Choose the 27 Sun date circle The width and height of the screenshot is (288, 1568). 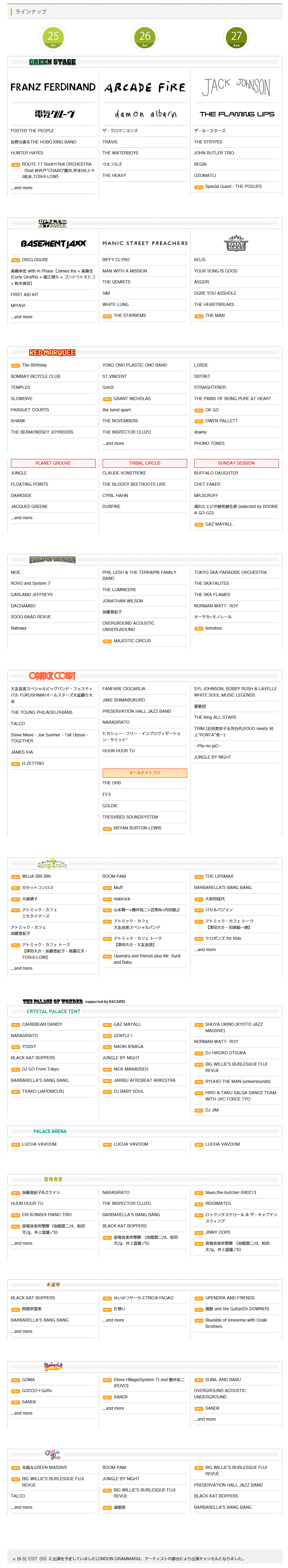(236, 37)
